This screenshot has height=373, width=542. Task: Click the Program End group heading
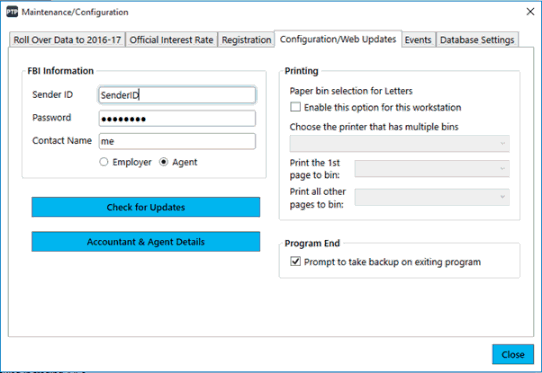click(312, 243)
